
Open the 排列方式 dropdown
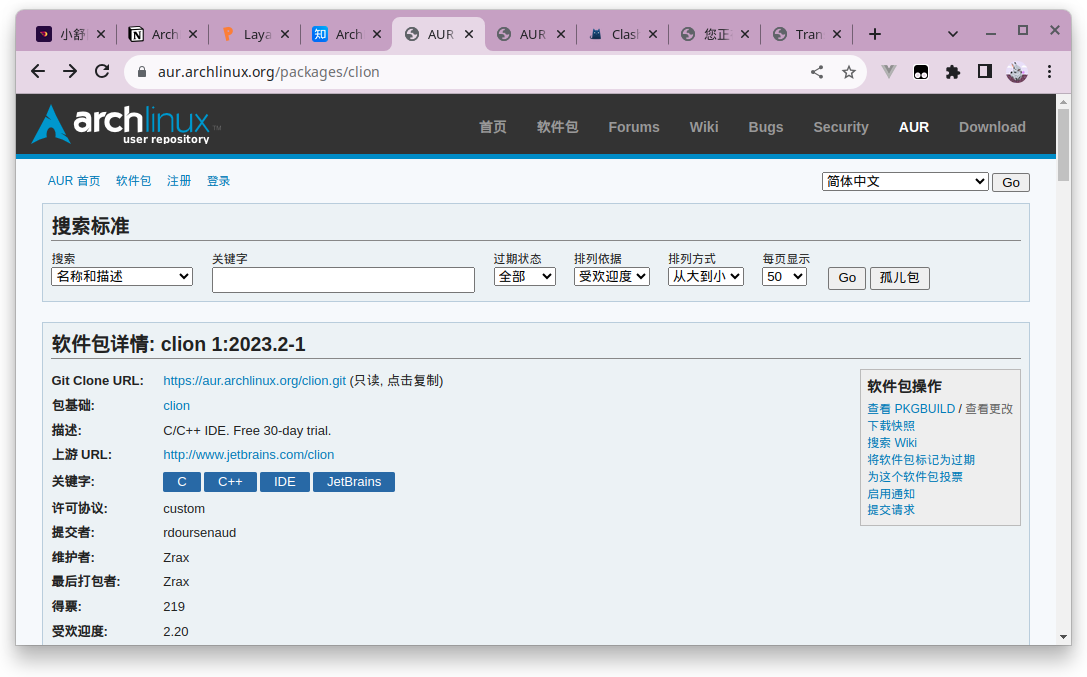(x=705, y=276)
